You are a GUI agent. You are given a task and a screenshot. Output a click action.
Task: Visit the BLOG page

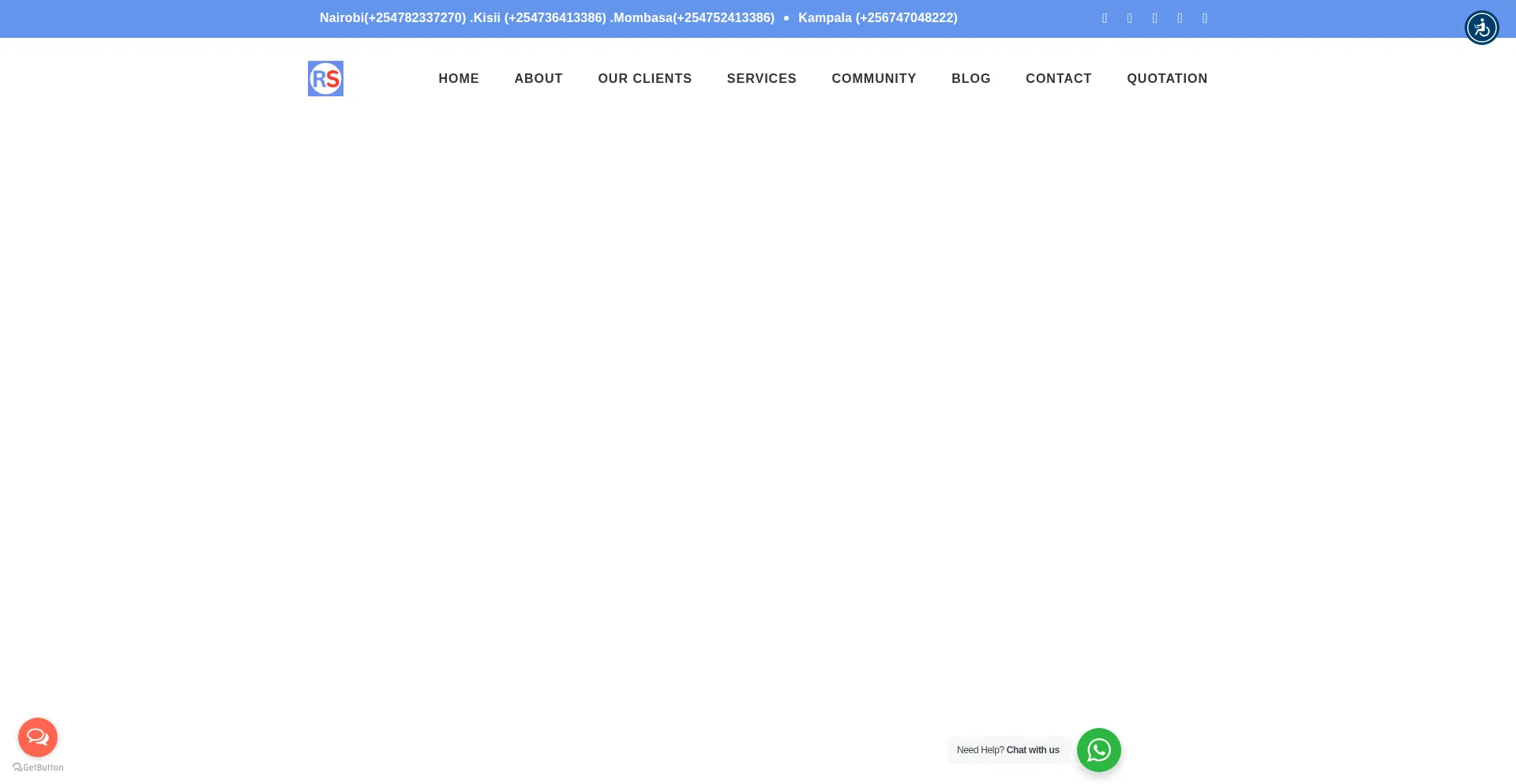(x=970, y=79)
